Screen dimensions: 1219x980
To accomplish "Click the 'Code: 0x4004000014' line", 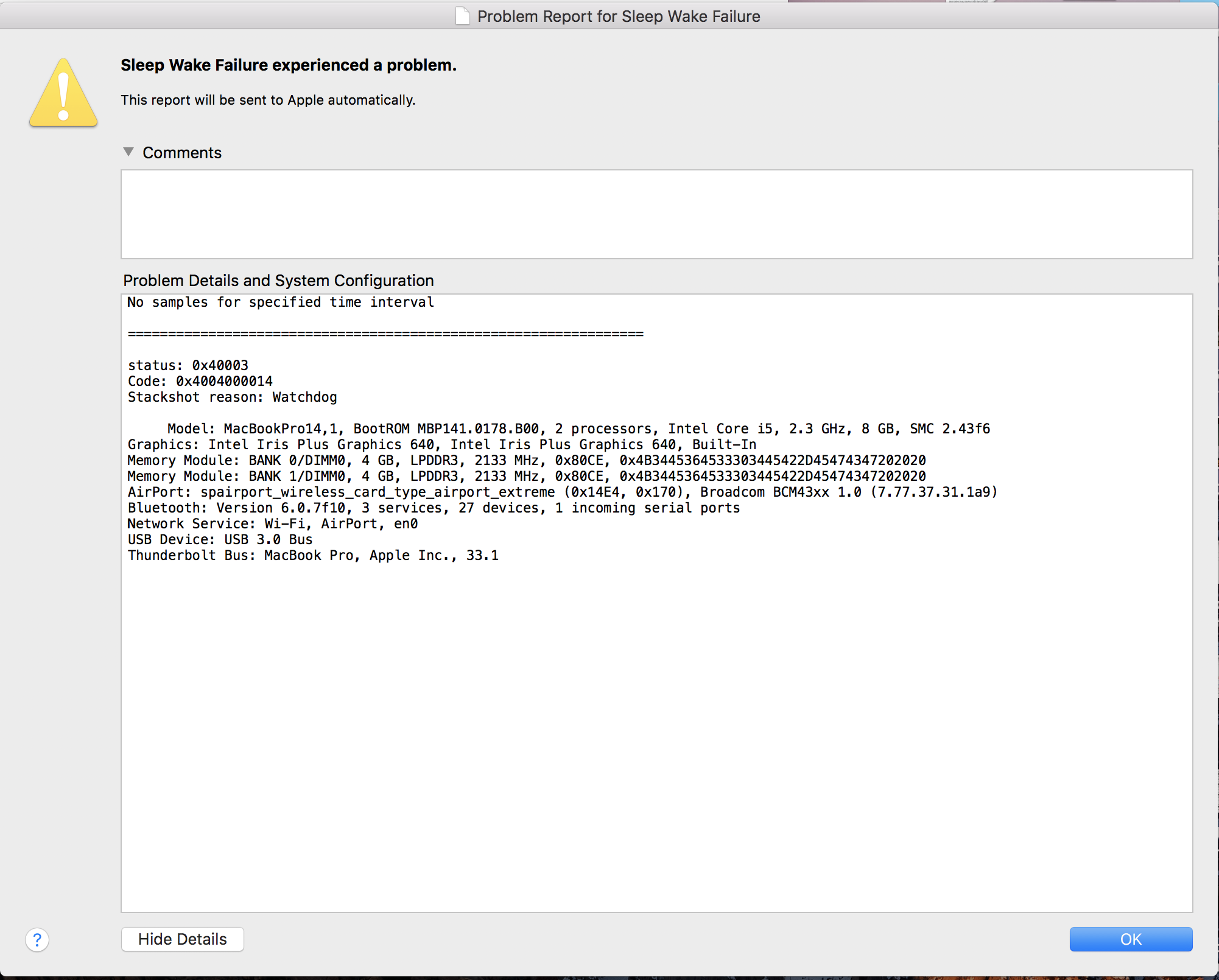I will coord(200,381).
